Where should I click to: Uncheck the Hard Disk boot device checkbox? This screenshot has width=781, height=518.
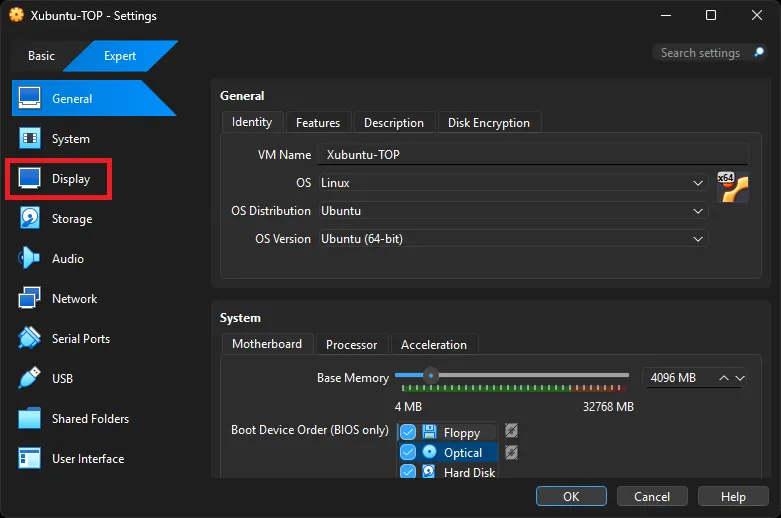[408, 471]
